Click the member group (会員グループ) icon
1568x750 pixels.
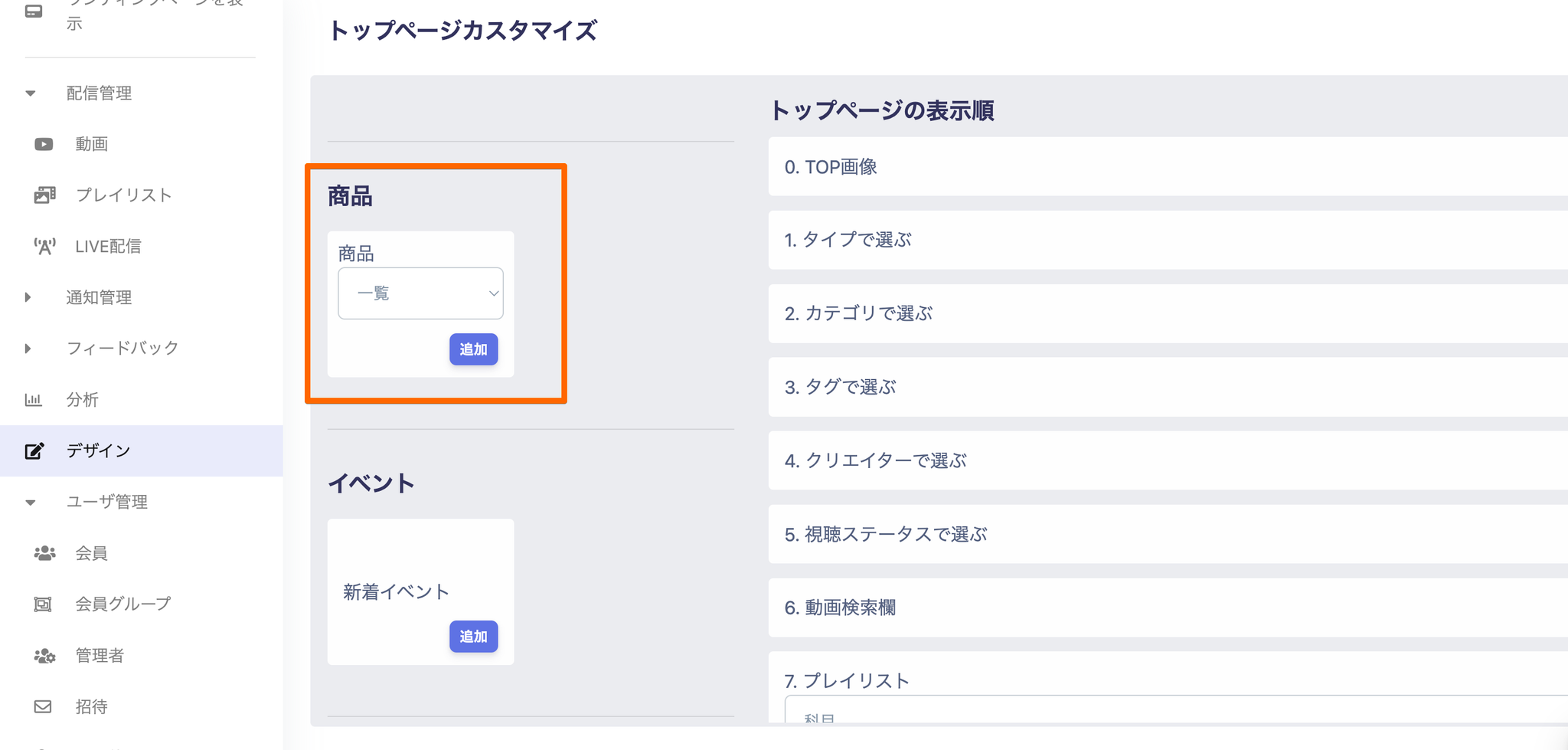coord(43,604)
